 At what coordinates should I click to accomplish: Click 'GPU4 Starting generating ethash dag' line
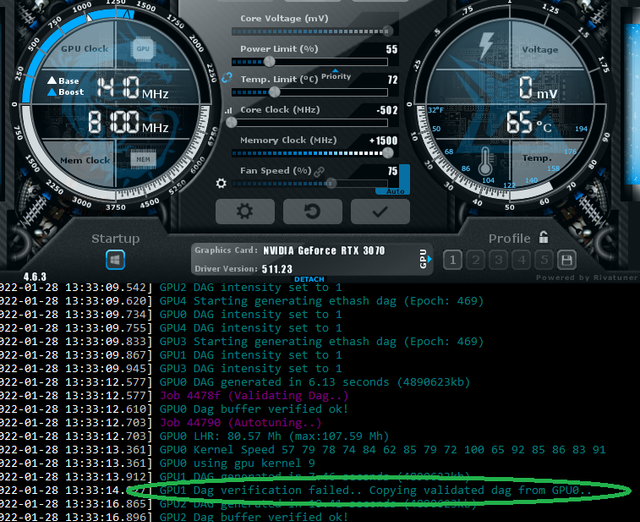(x=321, y=301)
